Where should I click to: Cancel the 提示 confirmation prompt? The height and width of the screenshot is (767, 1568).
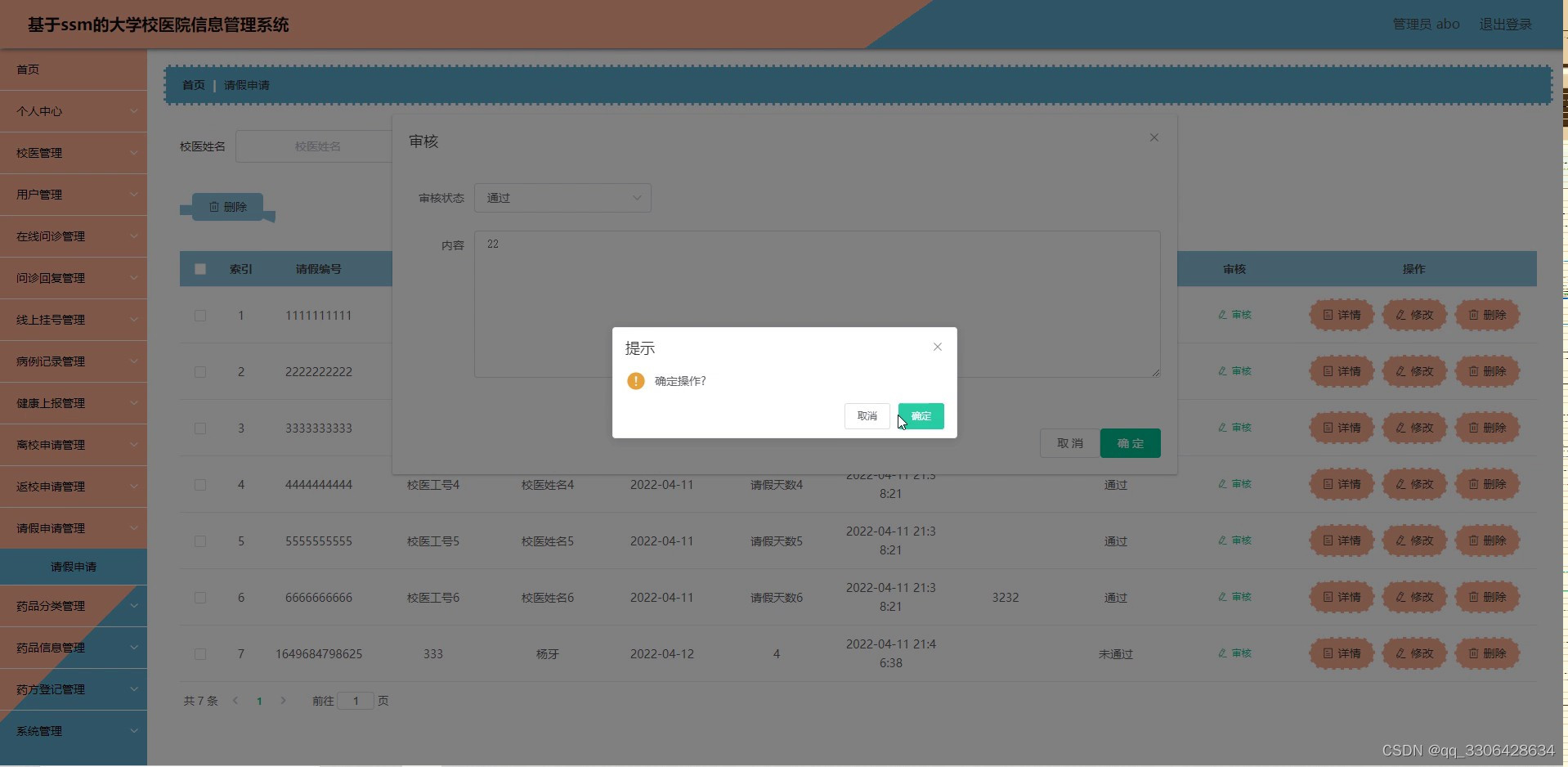[867, 416]
